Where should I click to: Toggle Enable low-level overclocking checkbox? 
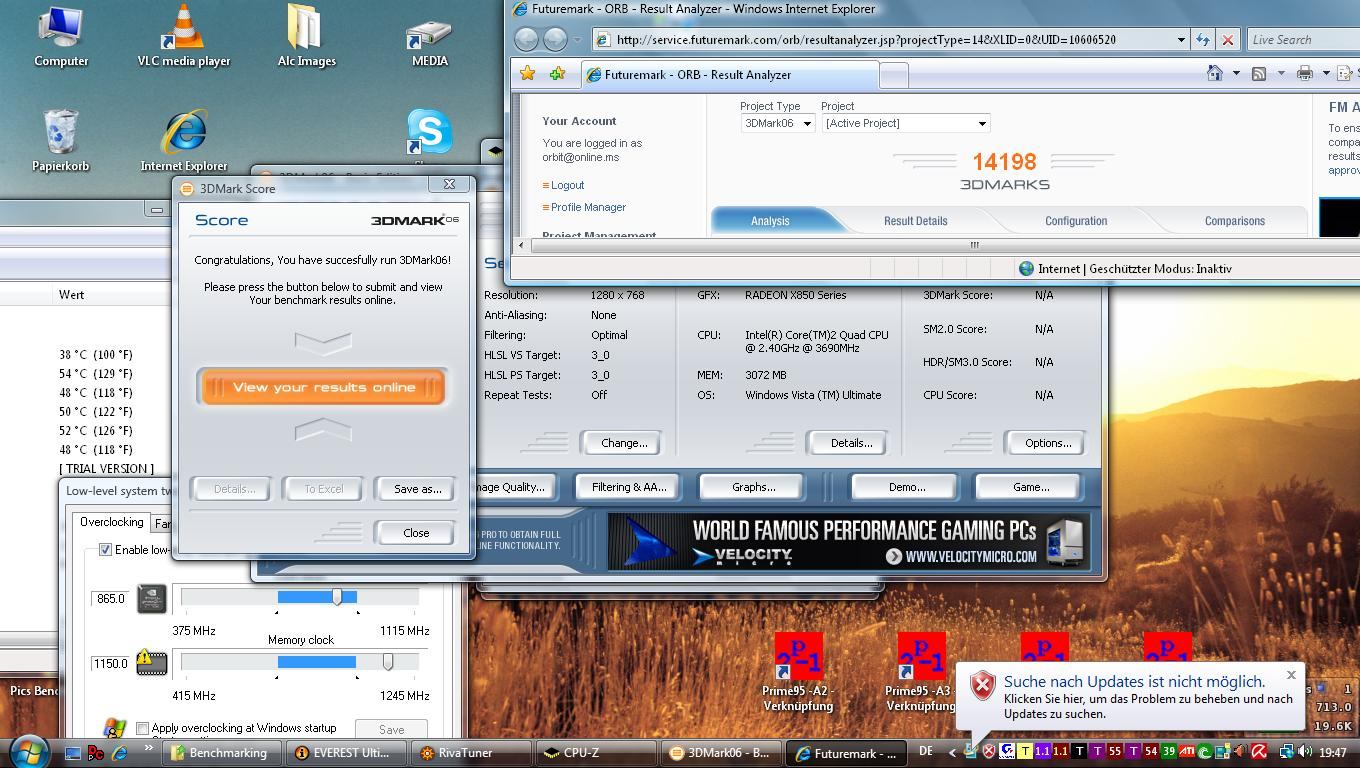[105, 550]
